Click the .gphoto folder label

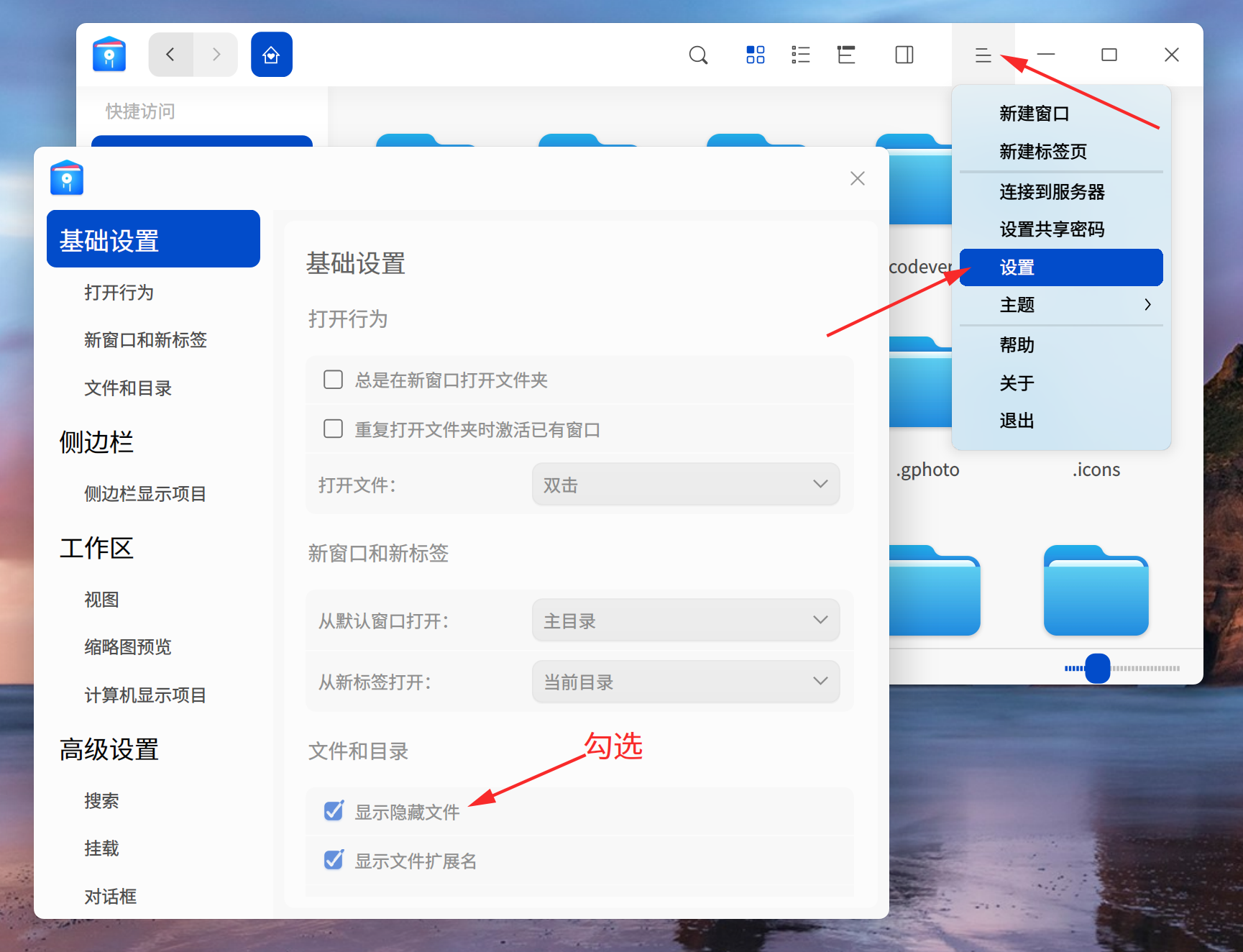click(x=927, y=470)
